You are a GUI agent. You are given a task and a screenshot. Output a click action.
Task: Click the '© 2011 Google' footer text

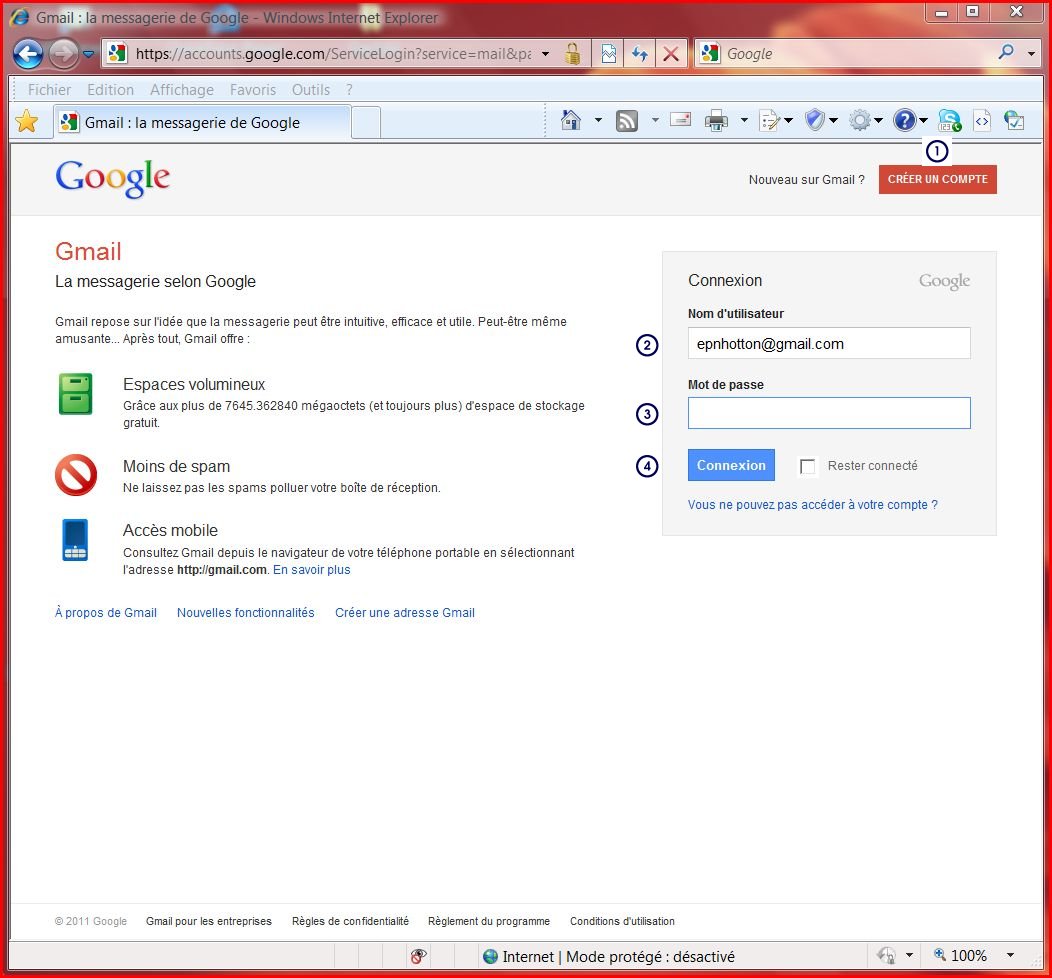pyautogui.click(x=91, y=921)
